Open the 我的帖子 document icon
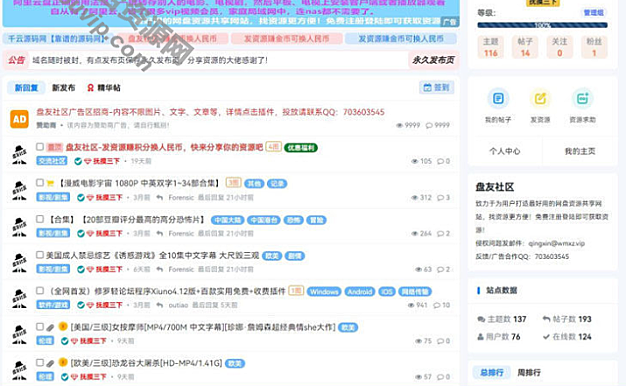 point(498,98)
